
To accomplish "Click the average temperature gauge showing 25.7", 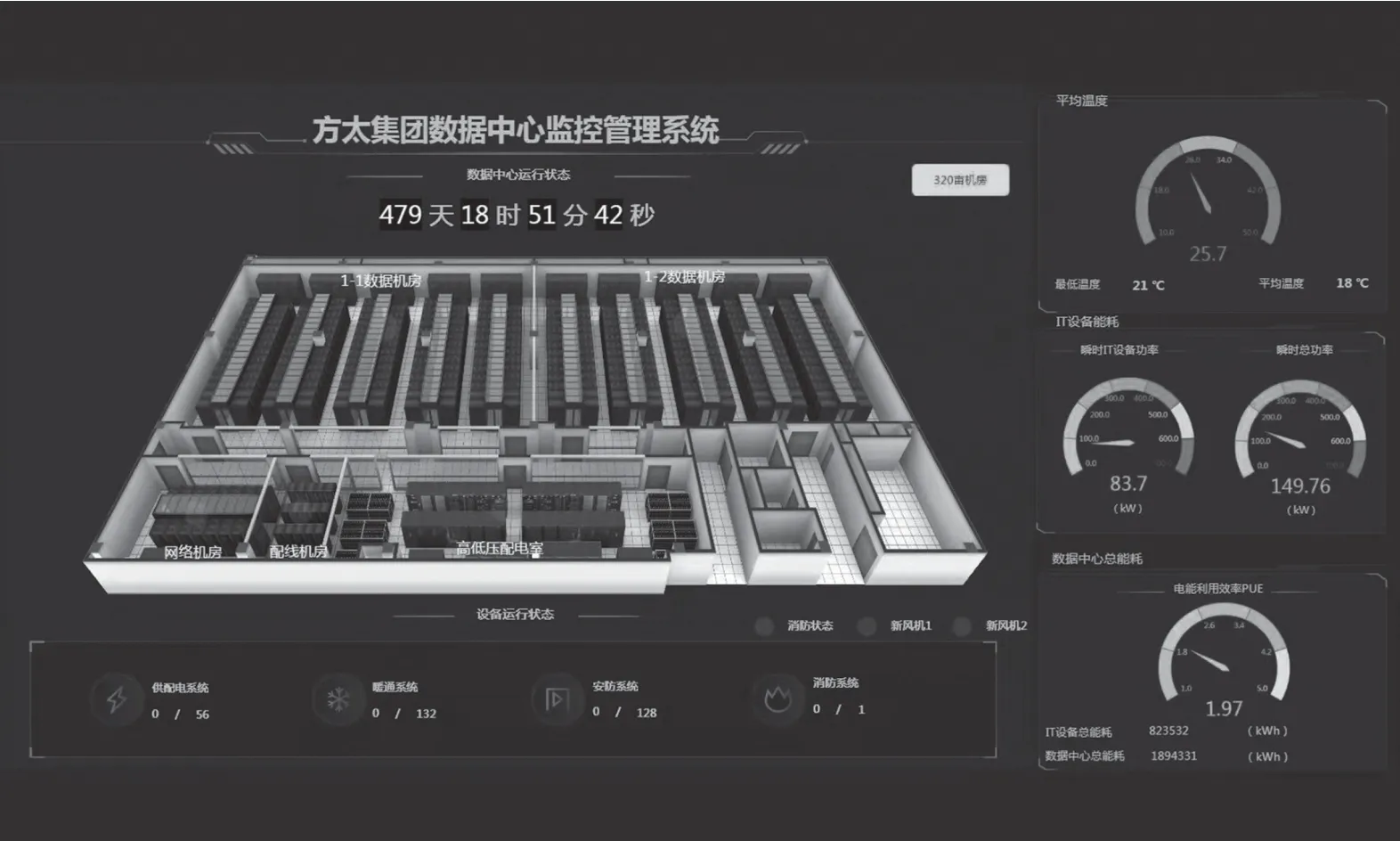I will click(x=1208, y=200).
